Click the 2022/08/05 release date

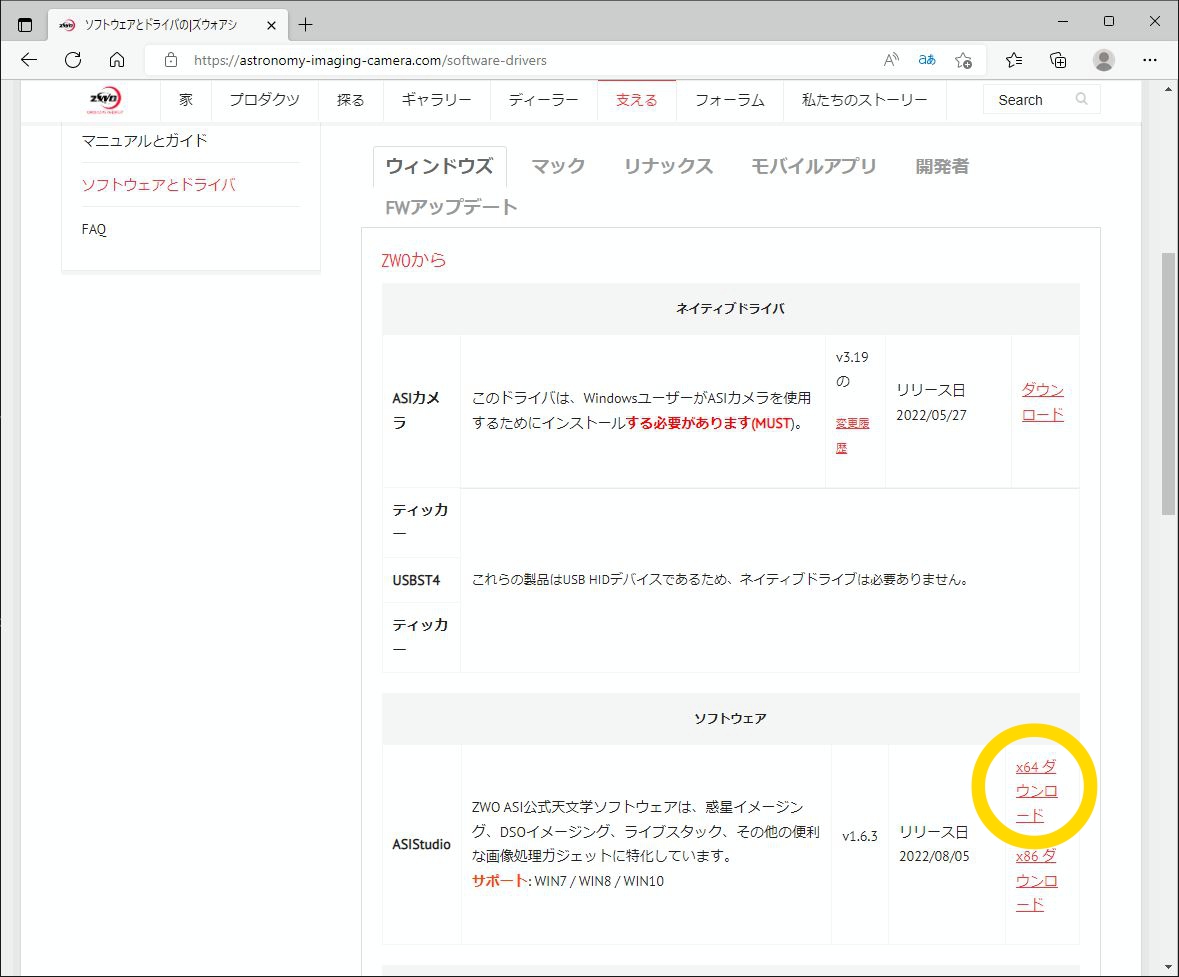[934, 857]
